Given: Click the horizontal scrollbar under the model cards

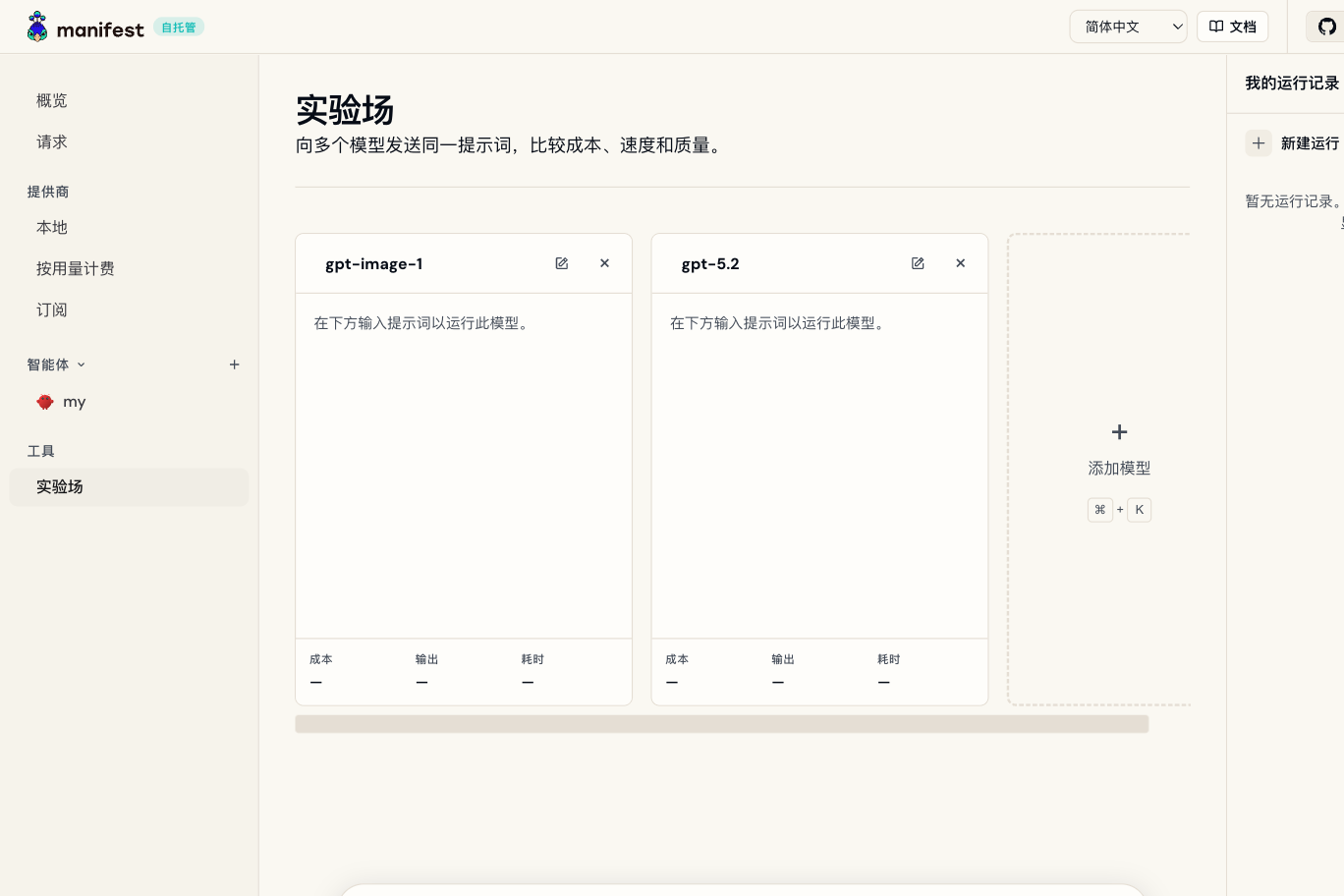Looking at the screenshot, I should point(722,724).
